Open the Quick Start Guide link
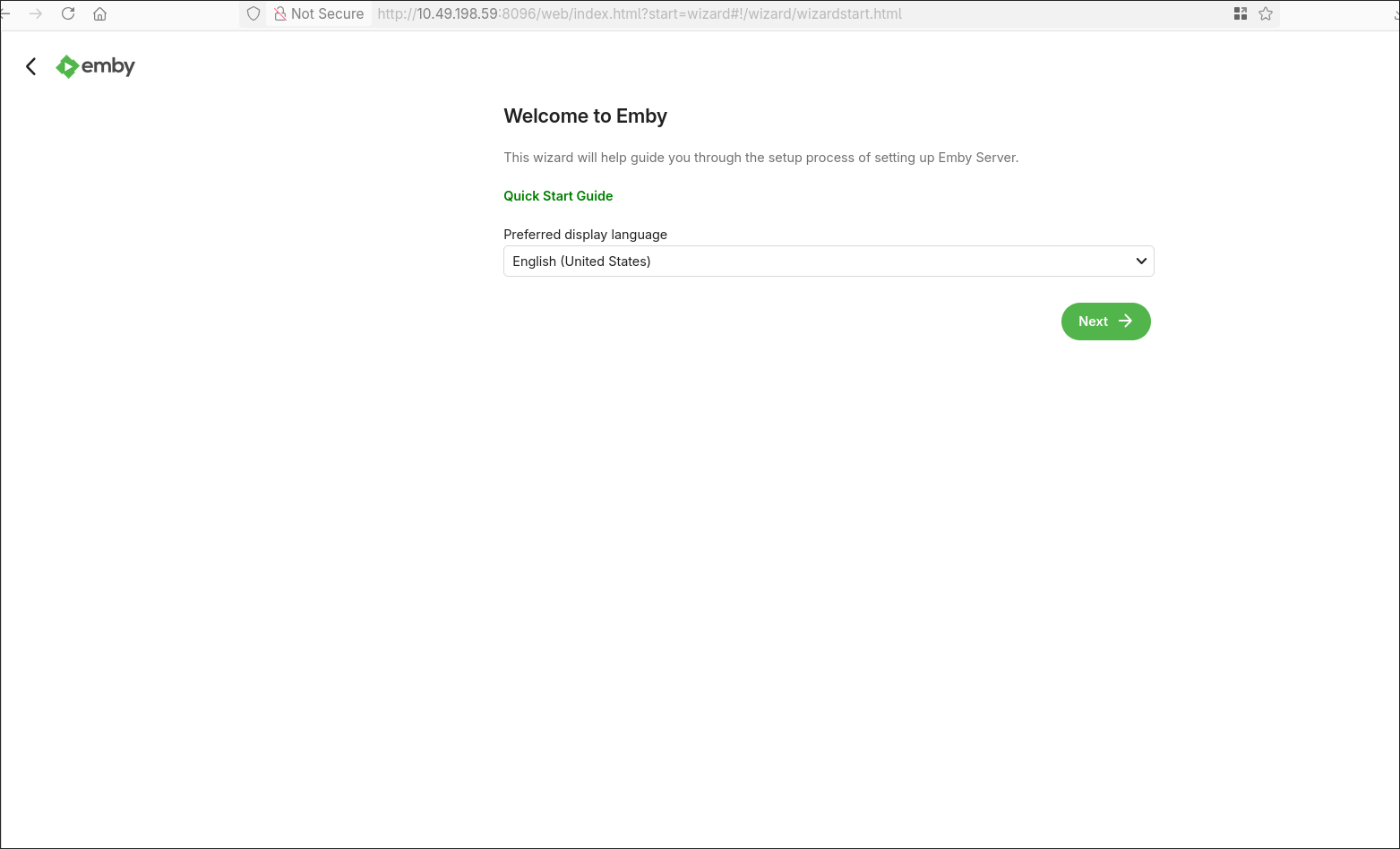The height and width of the screenshot is (849, 1400). [558, 196]
